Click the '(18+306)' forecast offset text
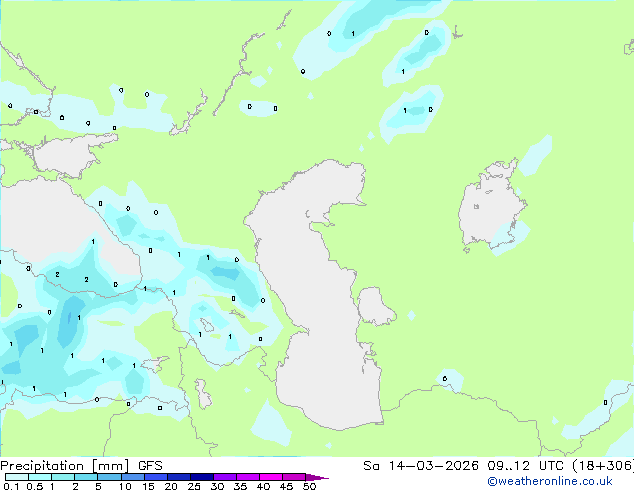634x490 pixels. click(x=603, y=466)
